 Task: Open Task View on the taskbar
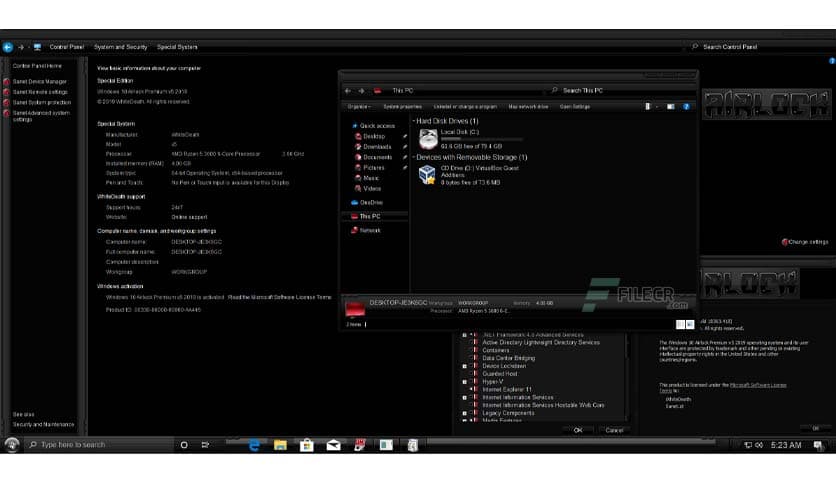coord(205,445)
